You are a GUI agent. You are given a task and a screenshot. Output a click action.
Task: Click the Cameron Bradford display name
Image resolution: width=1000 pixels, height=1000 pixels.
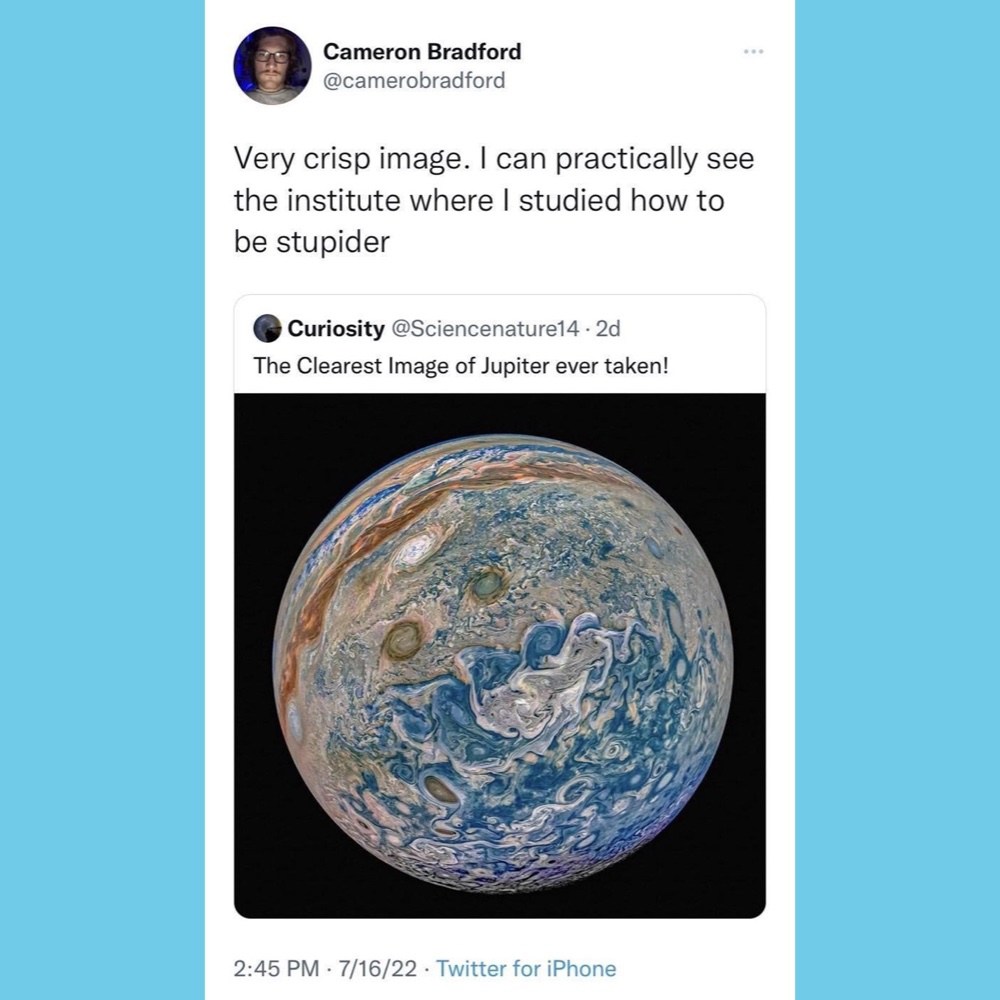[421, 51]
